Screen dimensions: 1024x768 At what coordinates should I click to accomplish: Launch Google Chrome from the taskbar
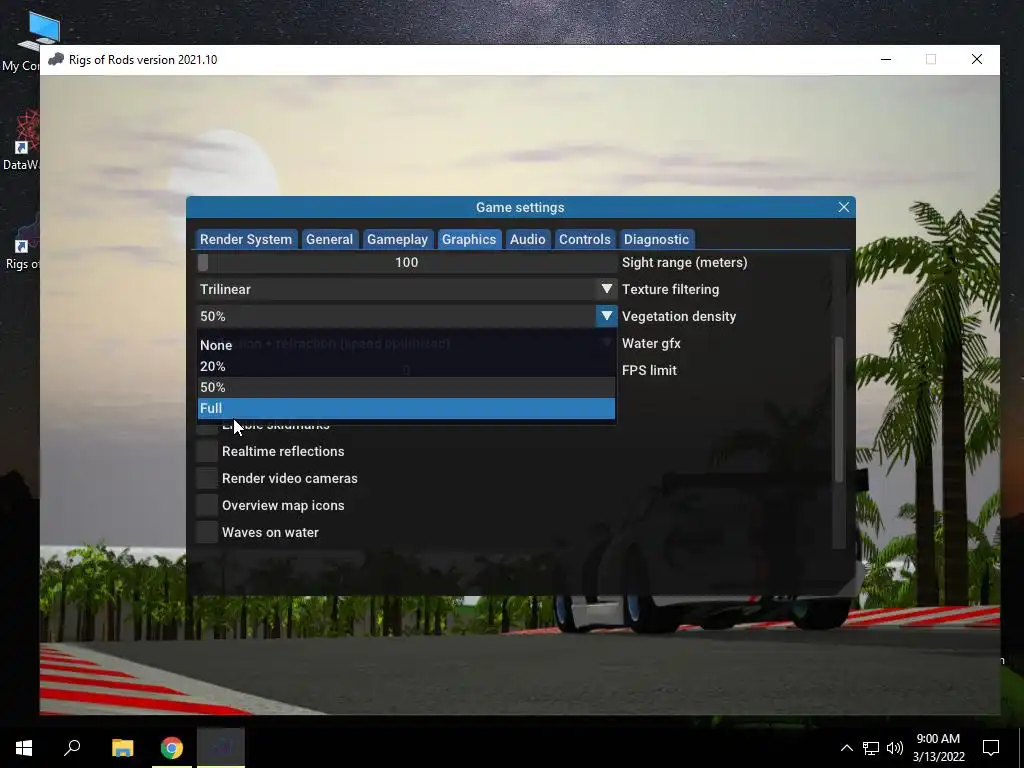[172, 748]
